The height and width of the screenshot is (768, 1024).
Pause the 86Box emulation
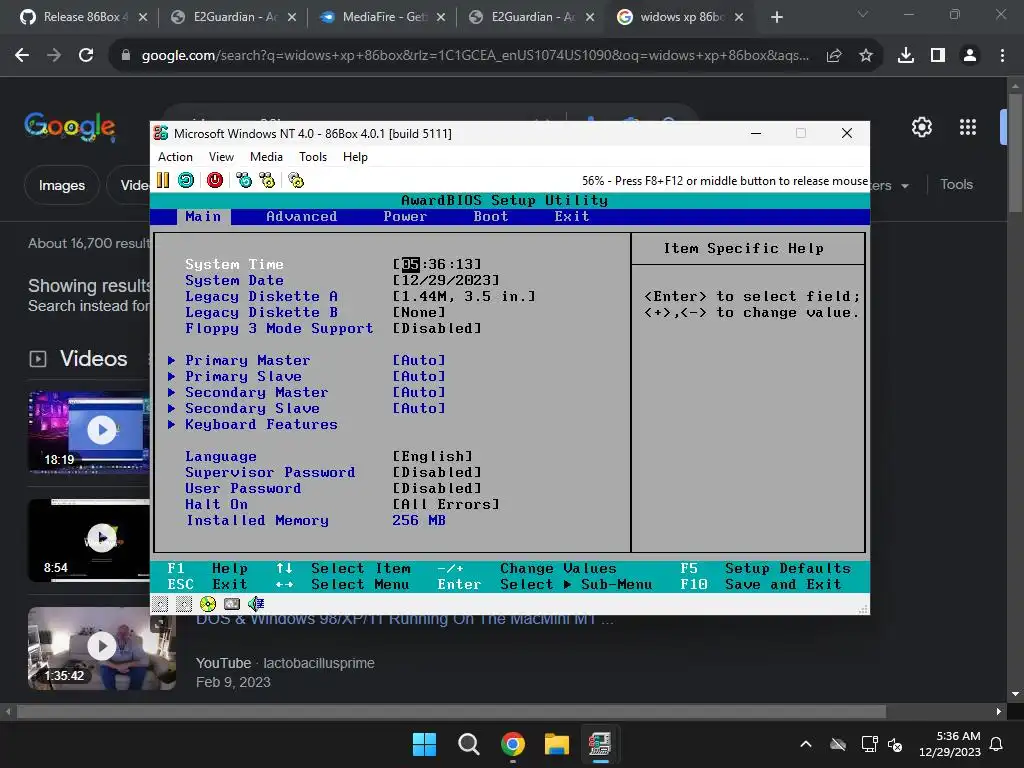(163, 180)
